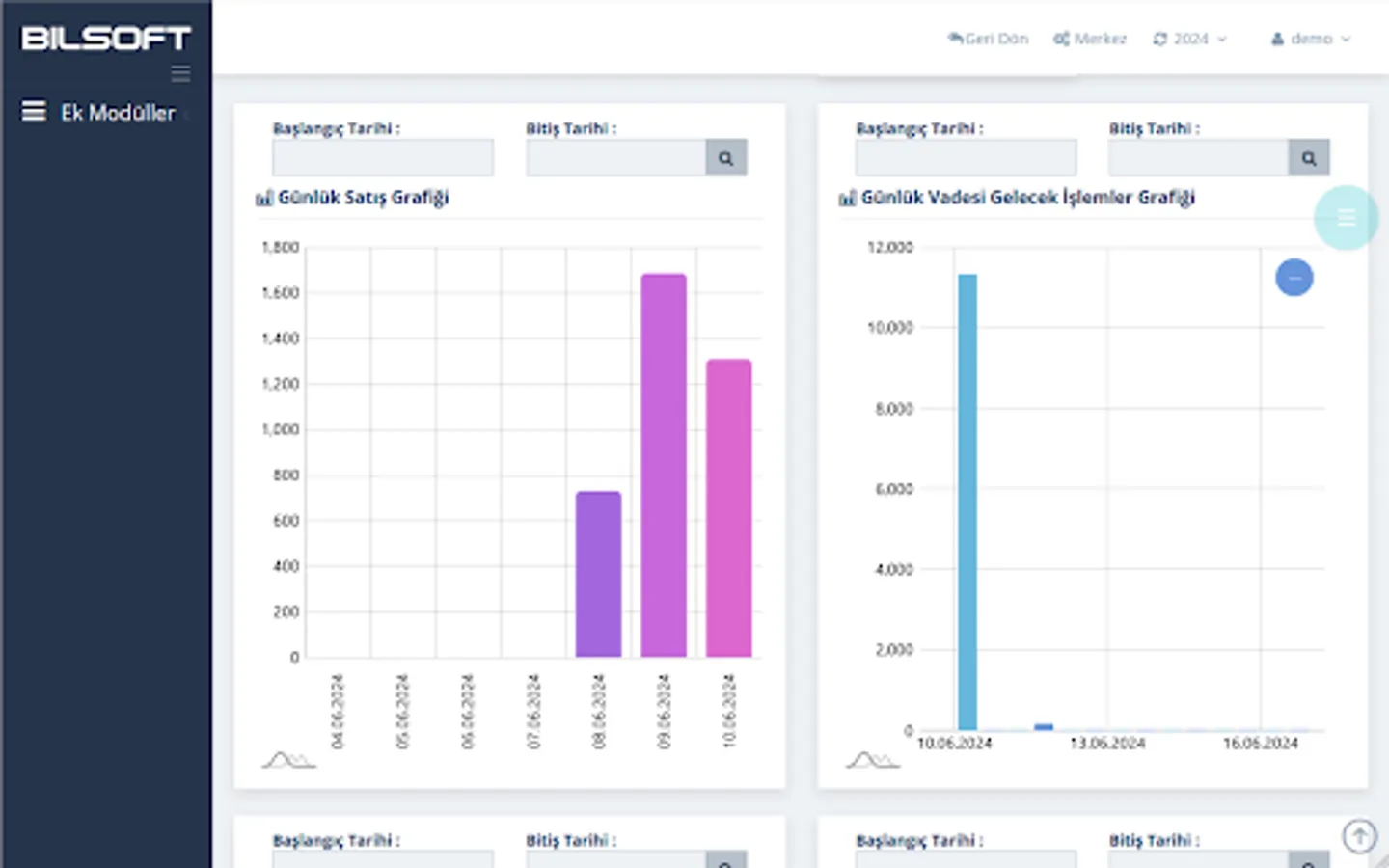Click the curve icon under vadesi chart

[x=872, y=760]
